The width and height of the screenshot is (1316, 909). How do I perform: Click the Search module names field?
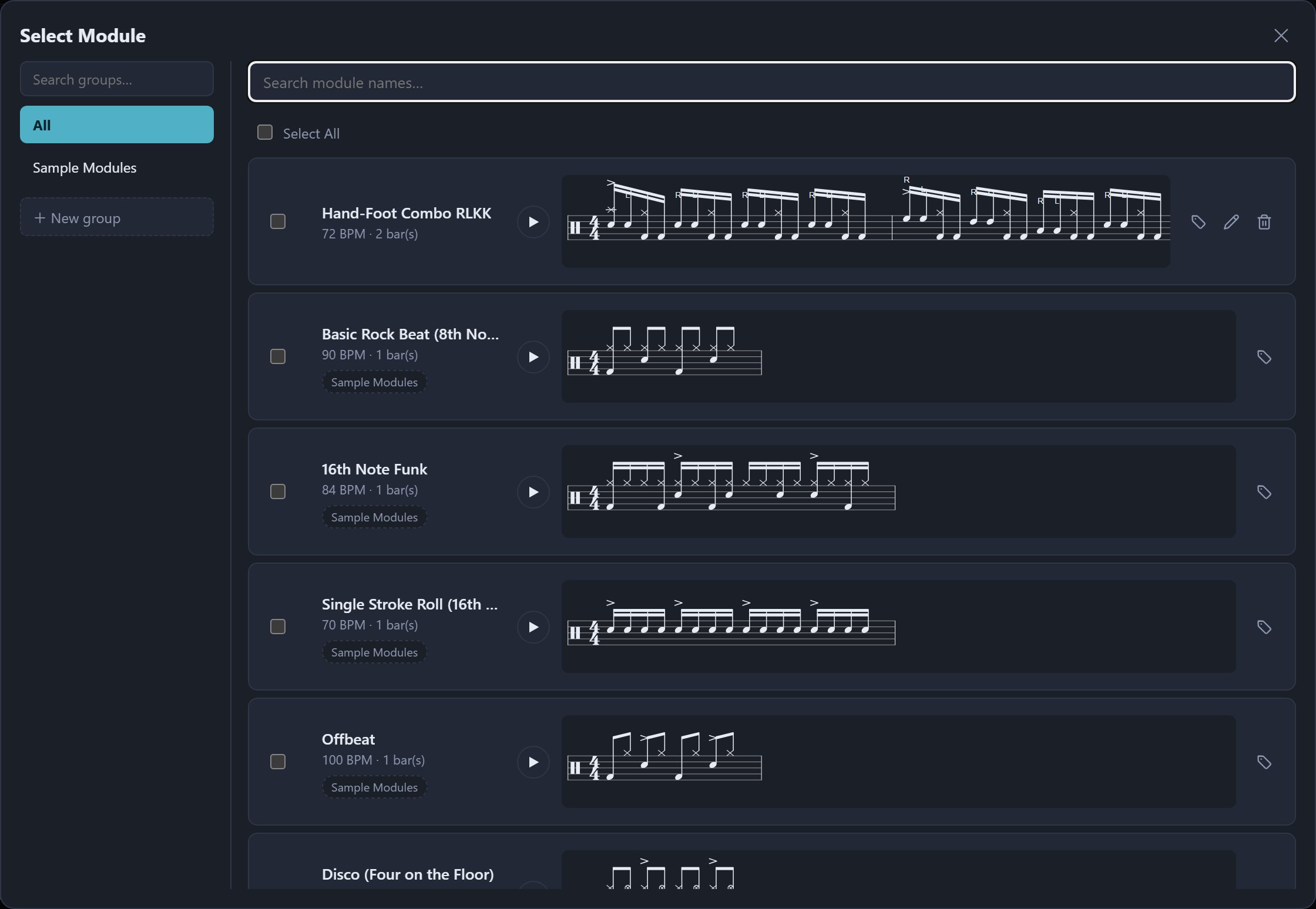click(772, 82)
